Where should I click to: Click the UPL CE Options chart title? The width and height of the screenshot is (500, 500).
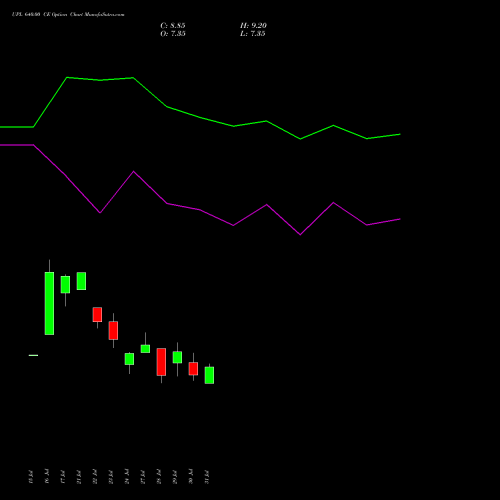tap(68, 15)
